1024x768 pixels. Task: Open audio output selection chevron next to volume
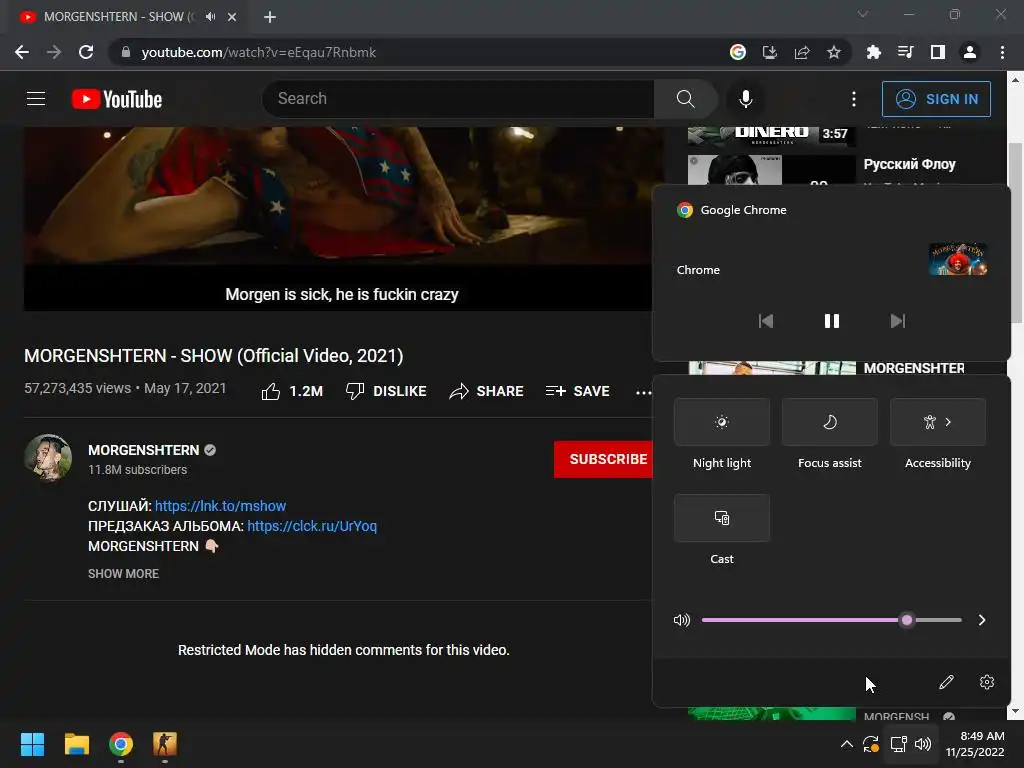pyautogui.click(x=982, y=620)
